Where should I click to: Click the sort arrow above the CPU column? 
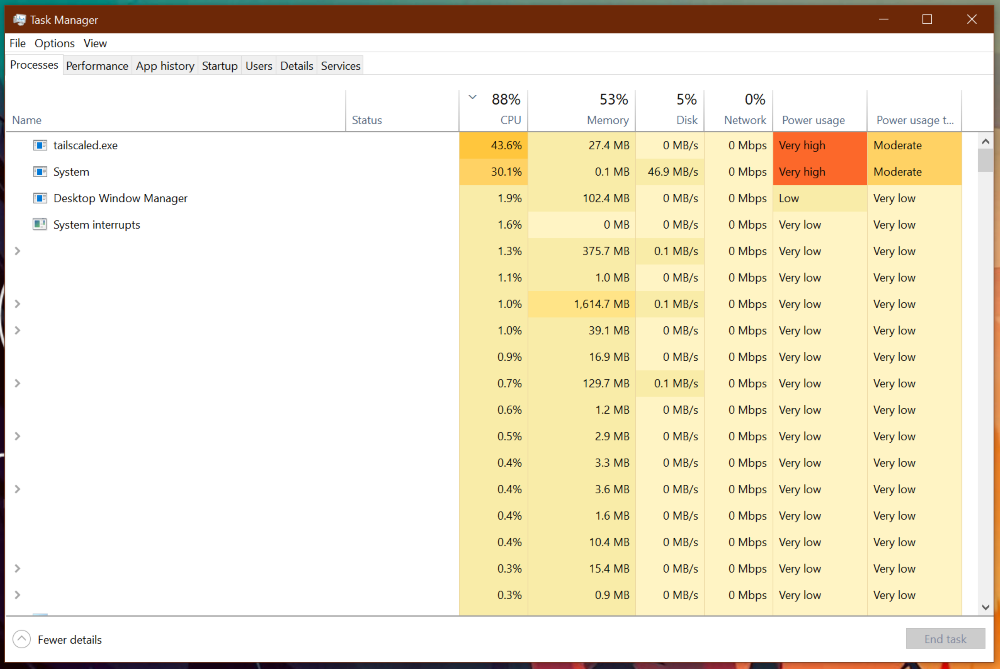[x=471, y=98]
